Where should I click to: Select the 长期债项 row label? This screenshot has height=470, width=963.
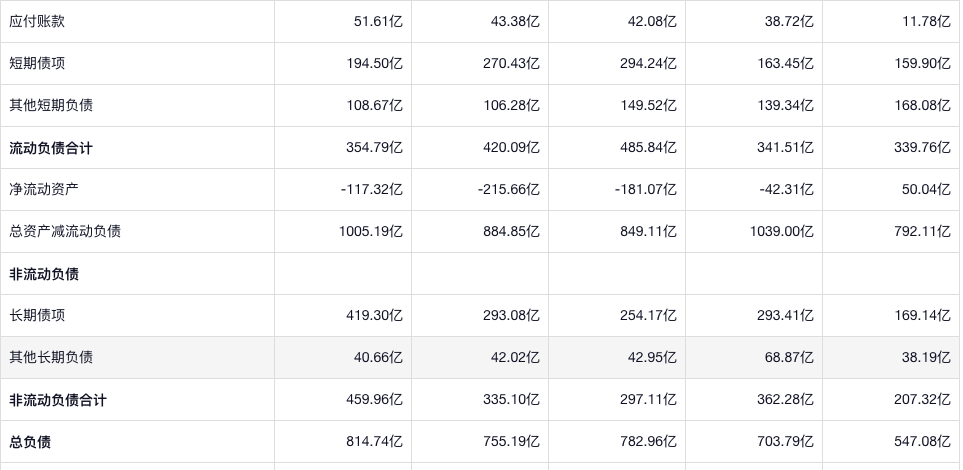tap(37, 315)
